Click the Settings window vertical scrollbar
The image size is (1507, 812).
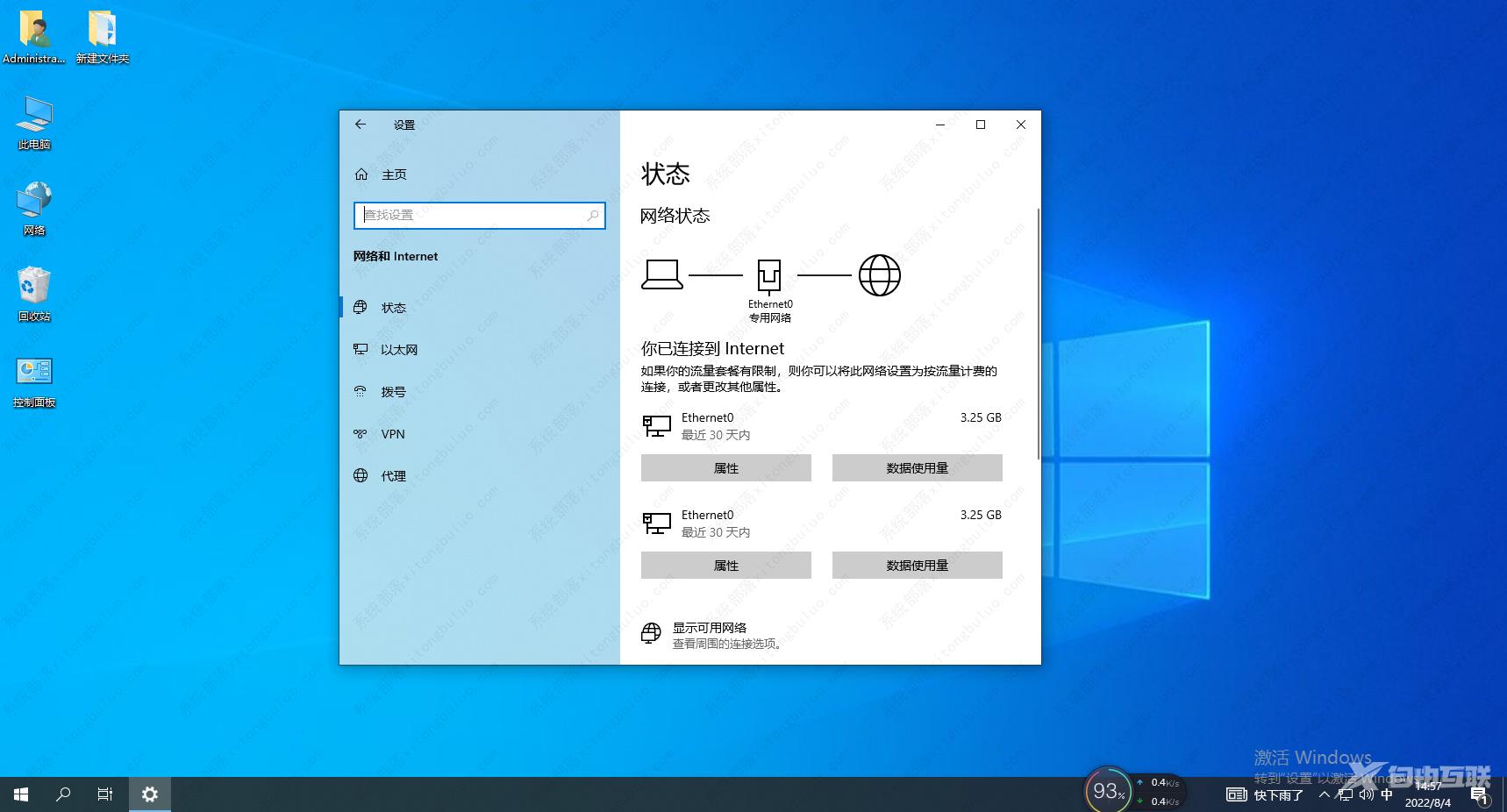tap(1038, 333)
